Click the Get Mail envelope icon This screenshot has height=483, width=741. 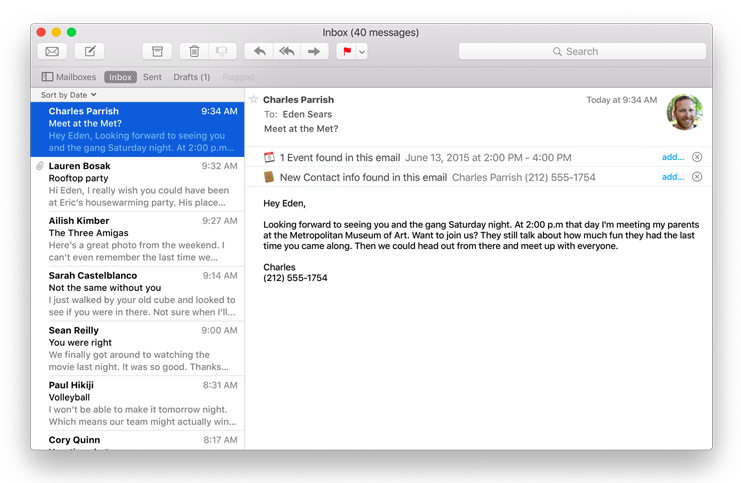point(53,51)
